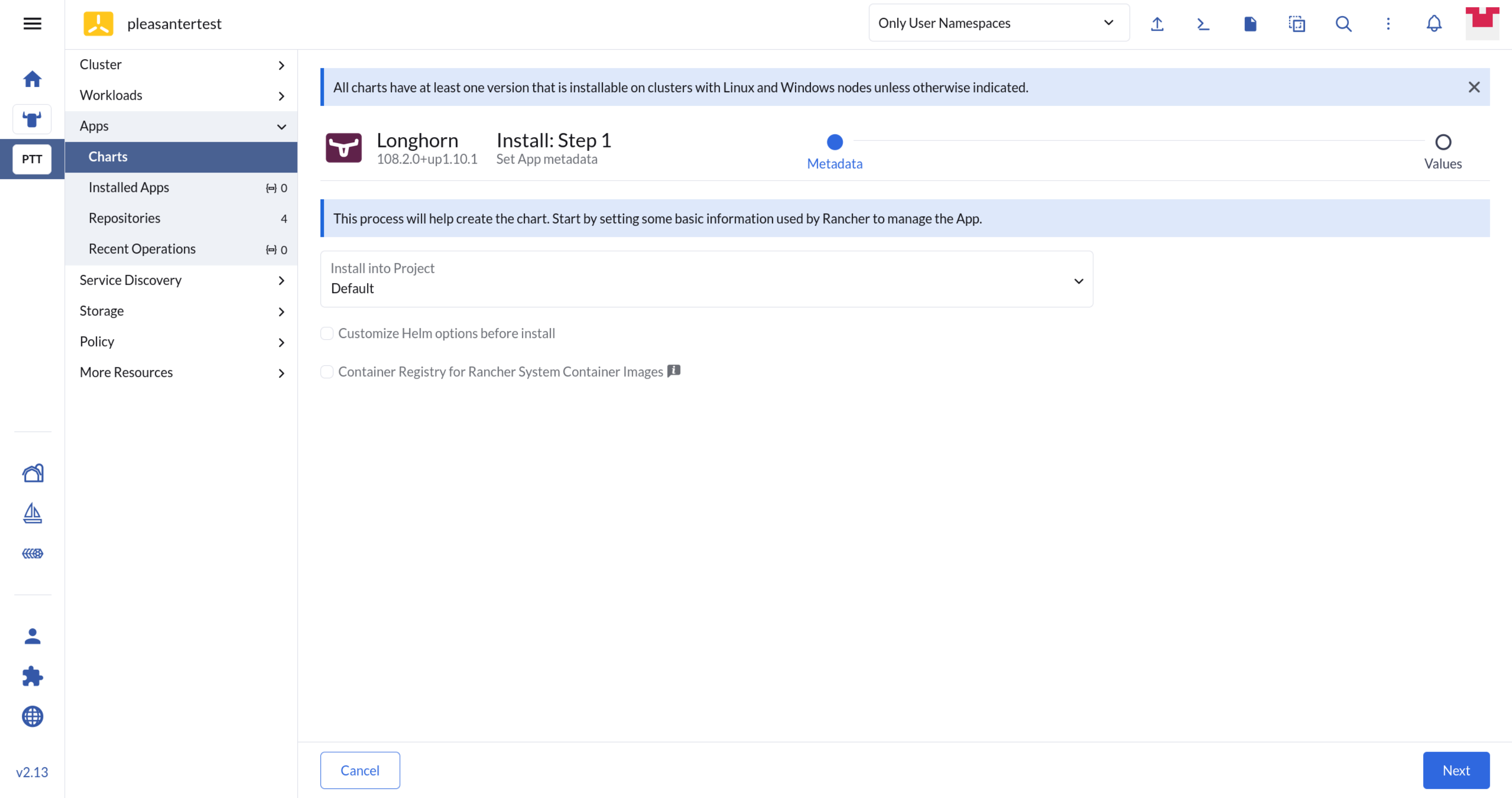Open the resource search magnifier icon
This screenshot has width=1512, height=798.
click(1343, 24)
